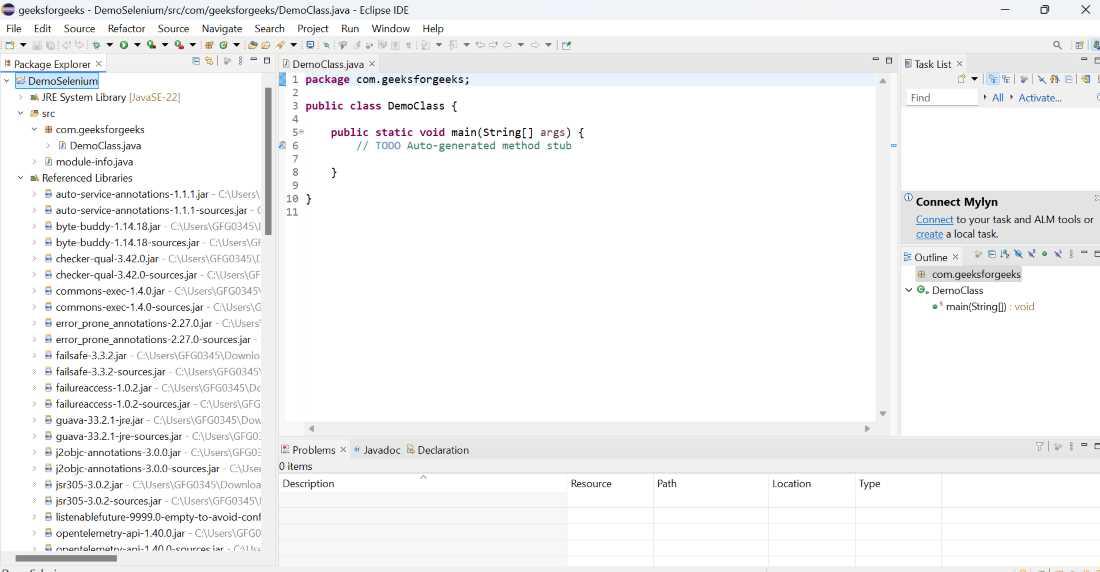This screenshot has height=572, width=1100.
Task: Click Focus on Workweek icon in Task List
Action: coord(1024,79)
